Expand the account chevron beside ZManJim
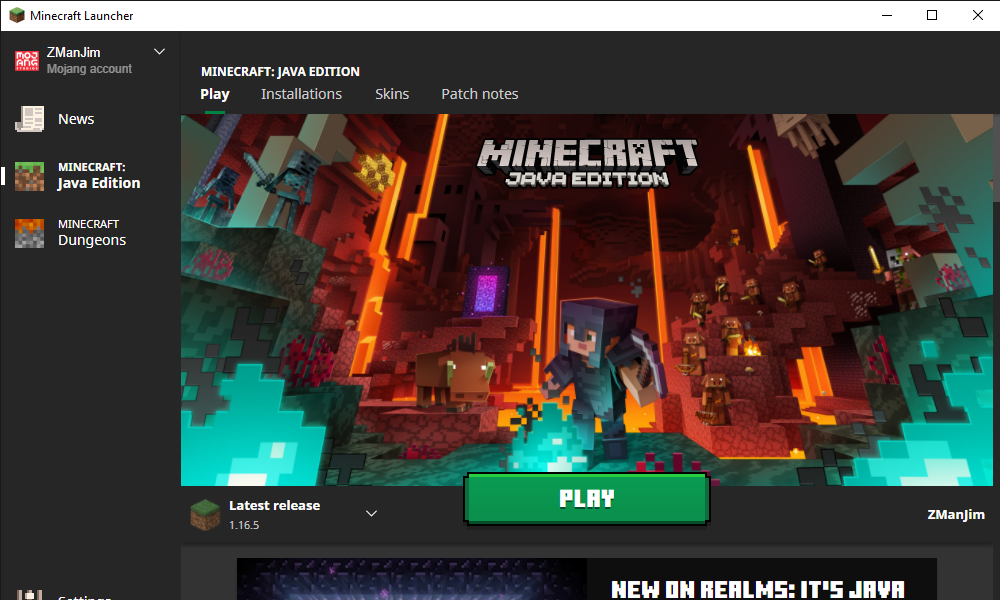1000x600 pixels. coord(159,52)
